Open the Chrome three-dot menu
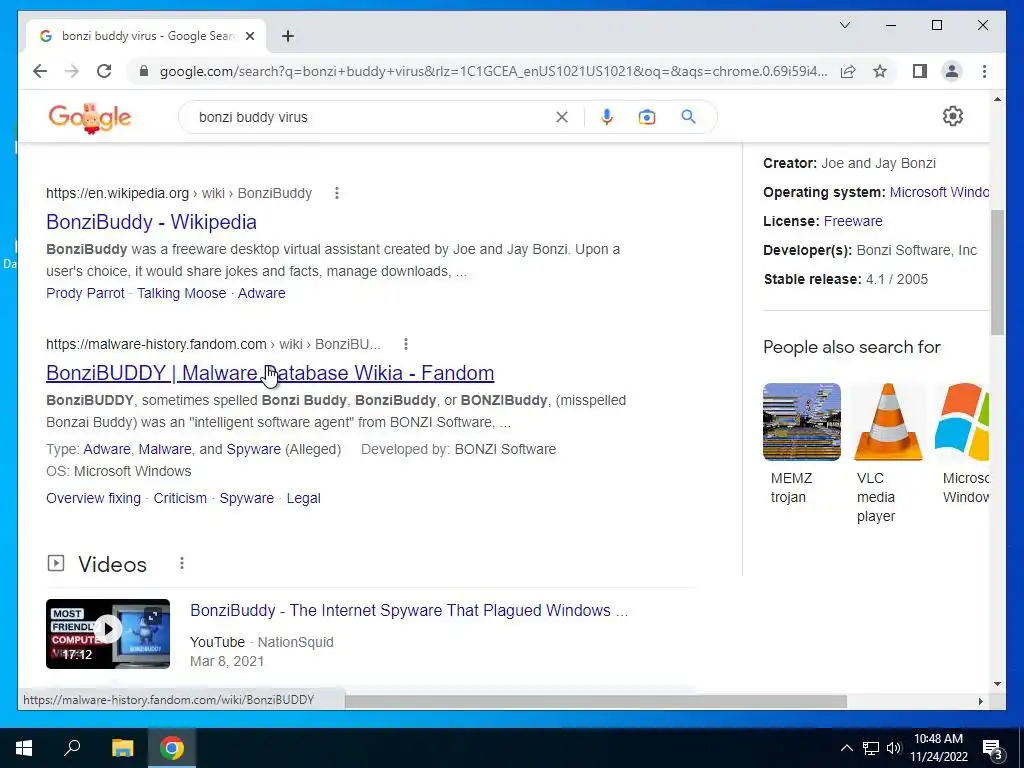1024x768 pixels. coord(984,71)
